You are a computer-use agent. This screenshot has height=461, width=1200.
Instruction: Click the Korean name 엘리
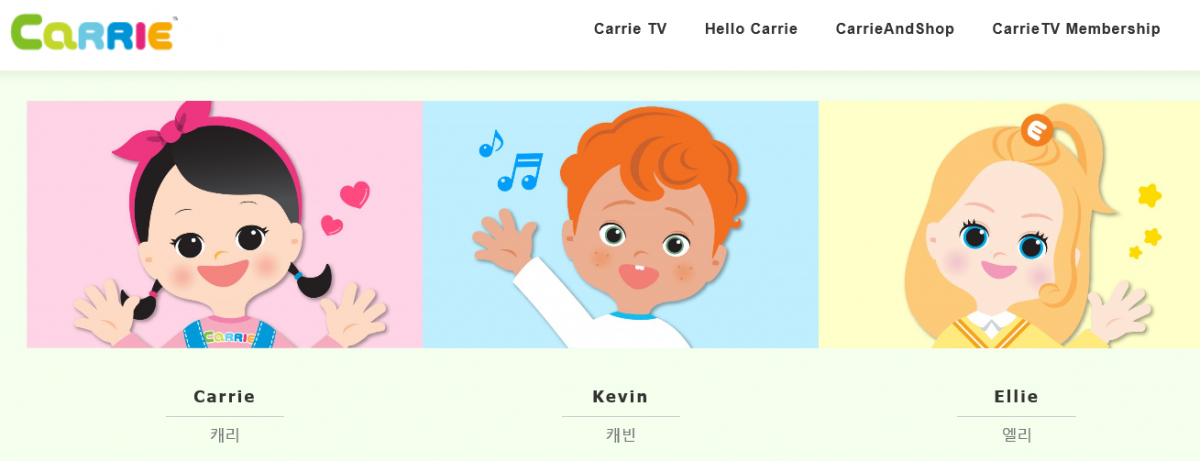point(1017,435)
